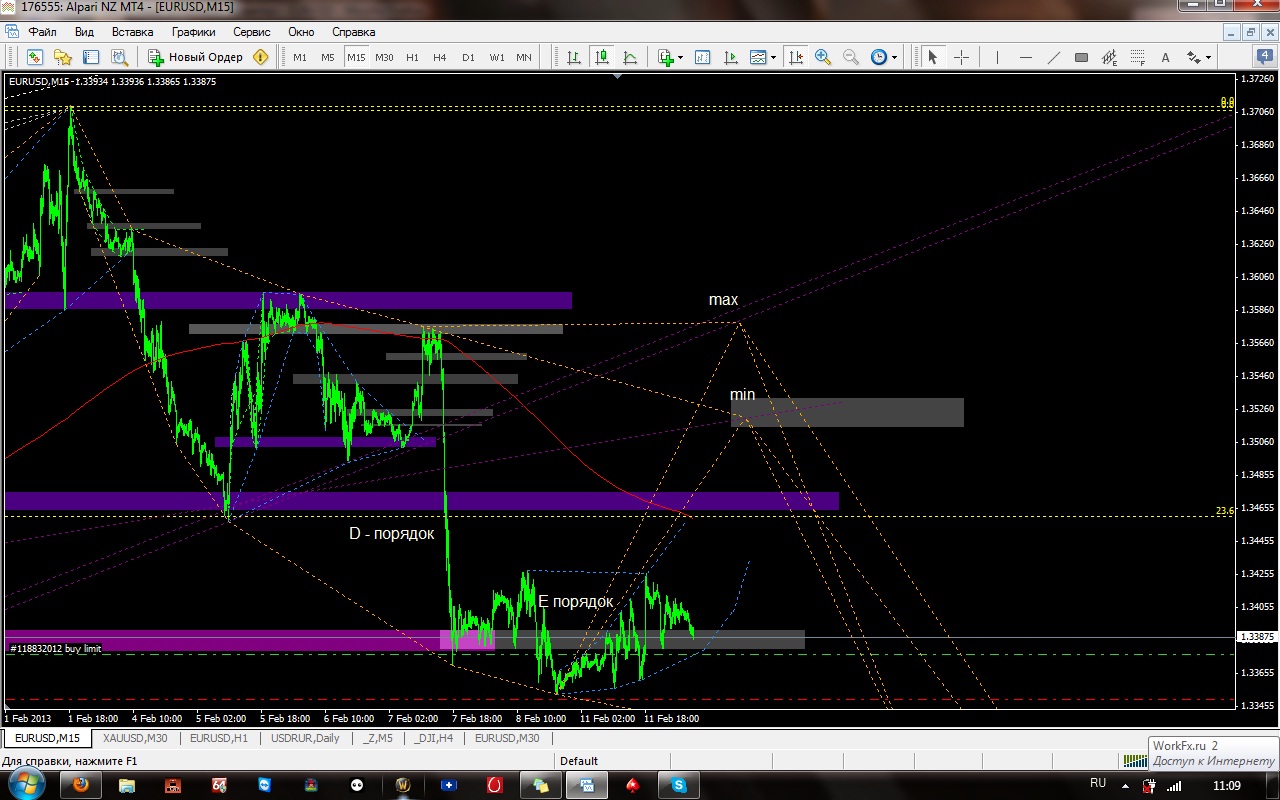
Task: Select the gray rectangle shape tool
Action: 1081,57
